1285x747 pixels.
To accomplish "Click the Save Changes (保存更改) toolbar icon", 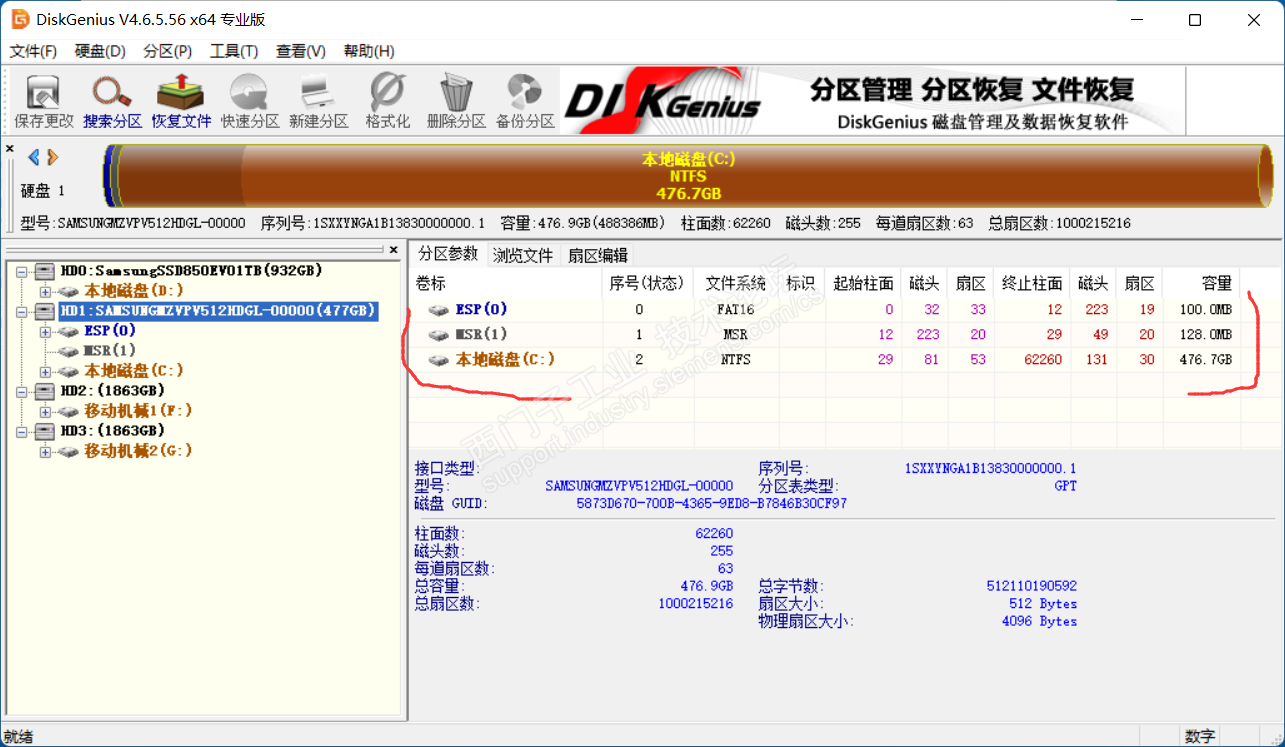I will point(44,92).
